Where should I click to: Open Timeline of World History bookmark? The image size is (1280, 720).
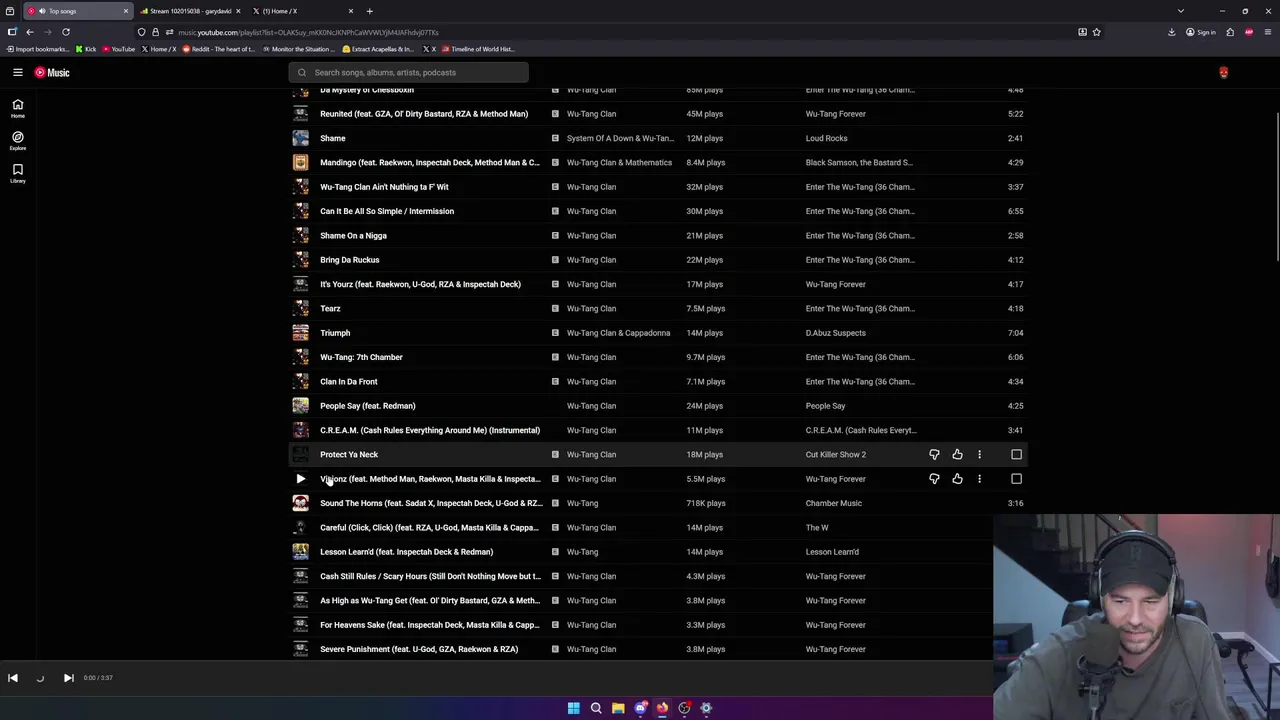click(478, 49)
